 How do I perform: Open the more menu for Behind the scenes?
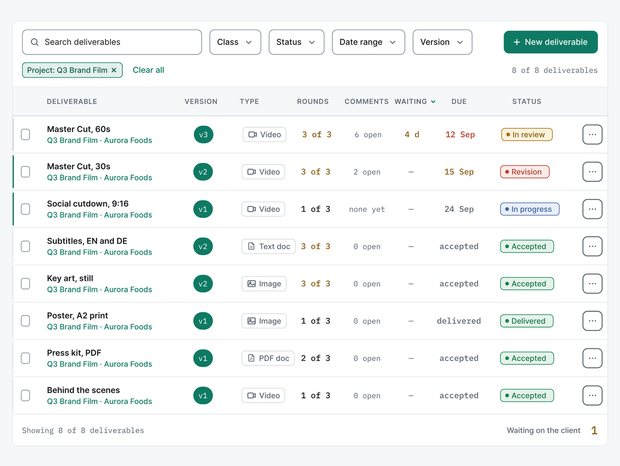pyautogui.click(x=592, y=395)
